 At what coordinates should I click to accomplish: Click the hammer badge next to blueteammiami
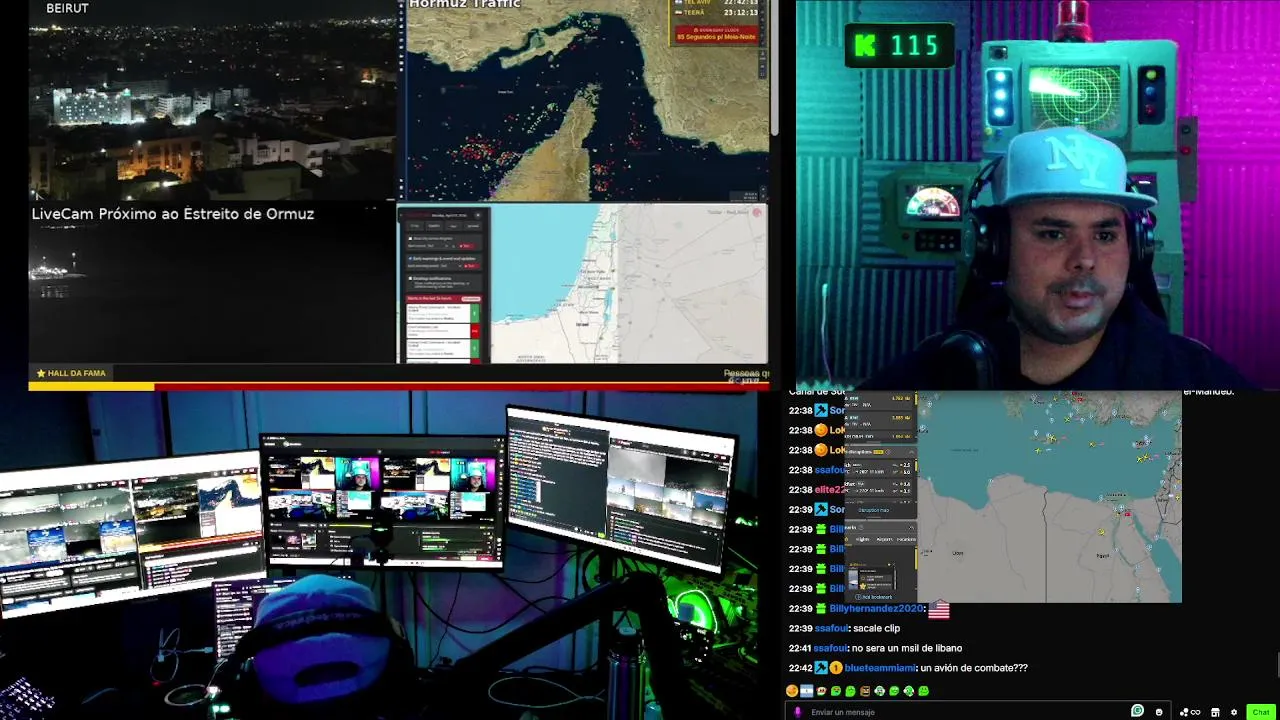(821, 668)
